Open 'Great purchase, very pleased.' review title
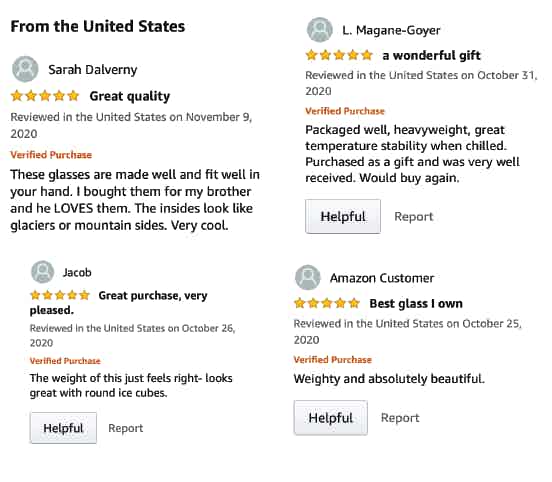This screenshot has height=482, width=552. (119, 302)
